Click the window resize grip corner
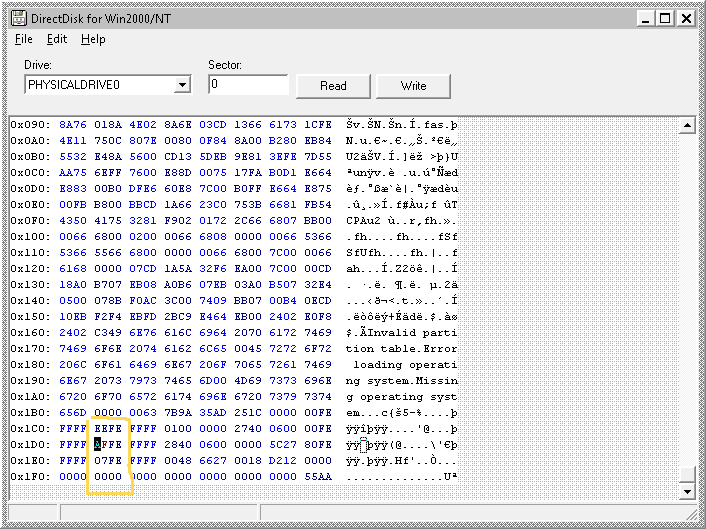 pyautogui.click(x=691, y=514)
